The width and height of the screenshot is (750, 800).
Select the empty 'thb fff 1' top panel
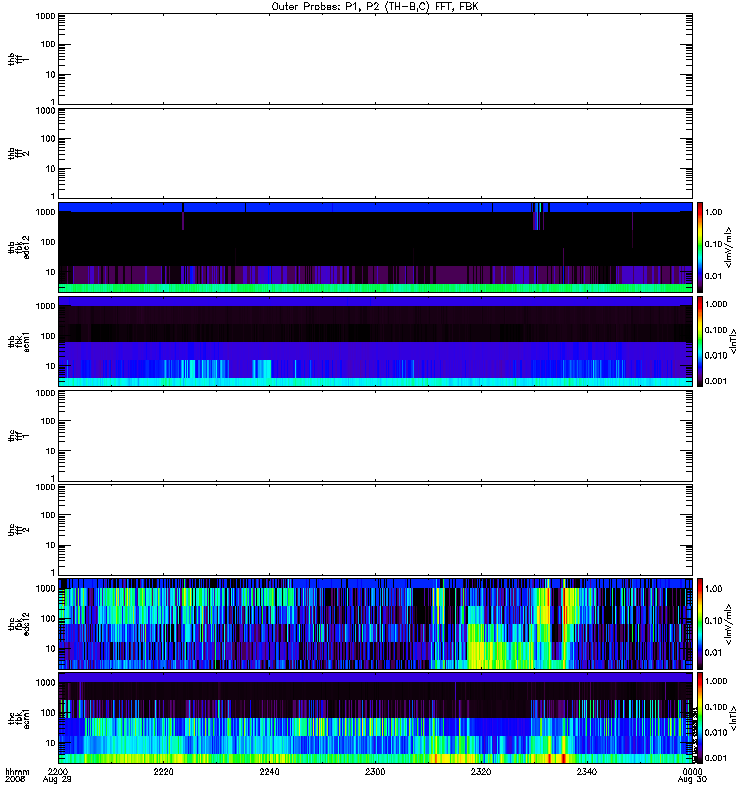[x=375, y=59]
